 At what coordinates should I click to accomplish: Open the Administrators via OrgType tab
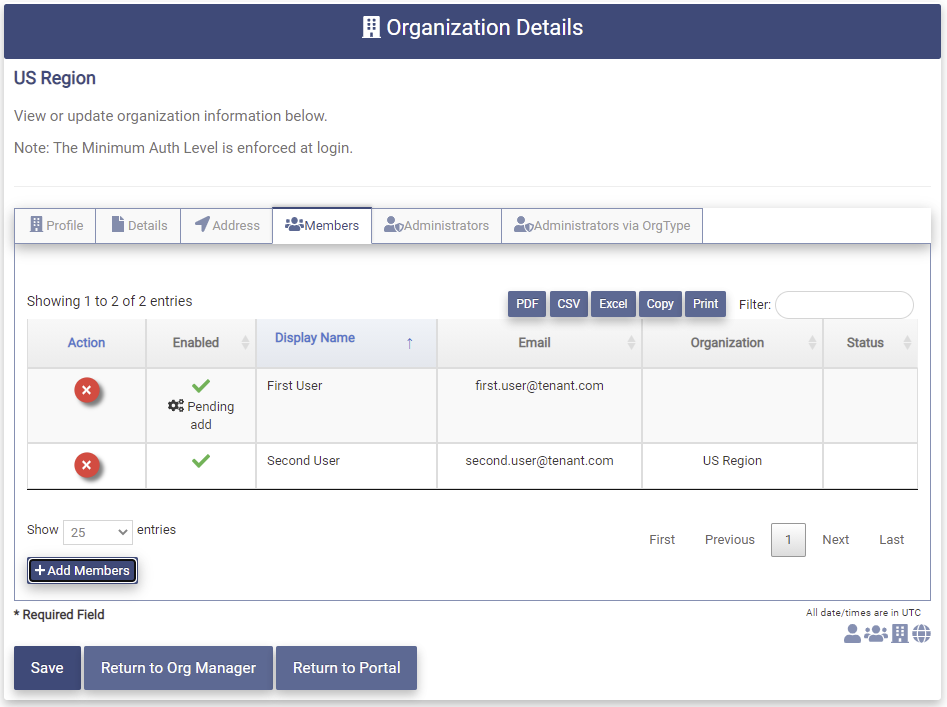(602, 225)
